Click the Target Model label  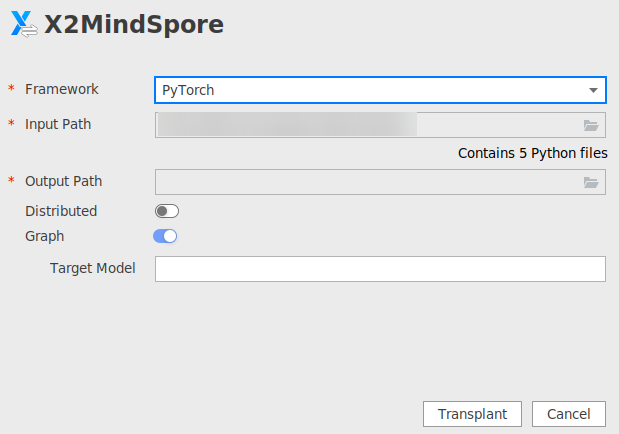(x=93, y=268)
